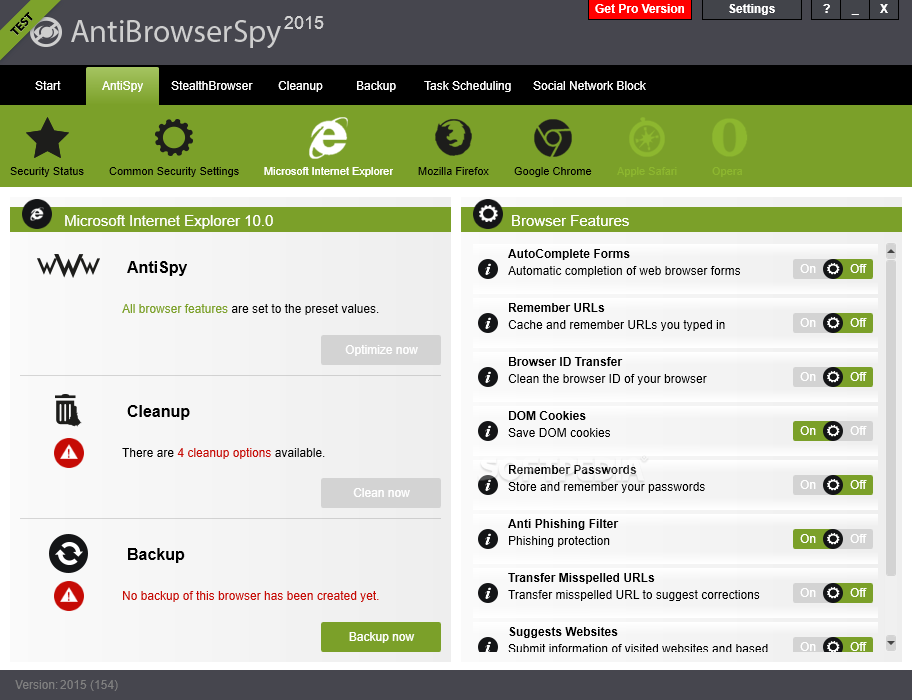This screenshot has width=912, height=700.
Task: Click the Clean now button
Action: click(x=381, y=493)
